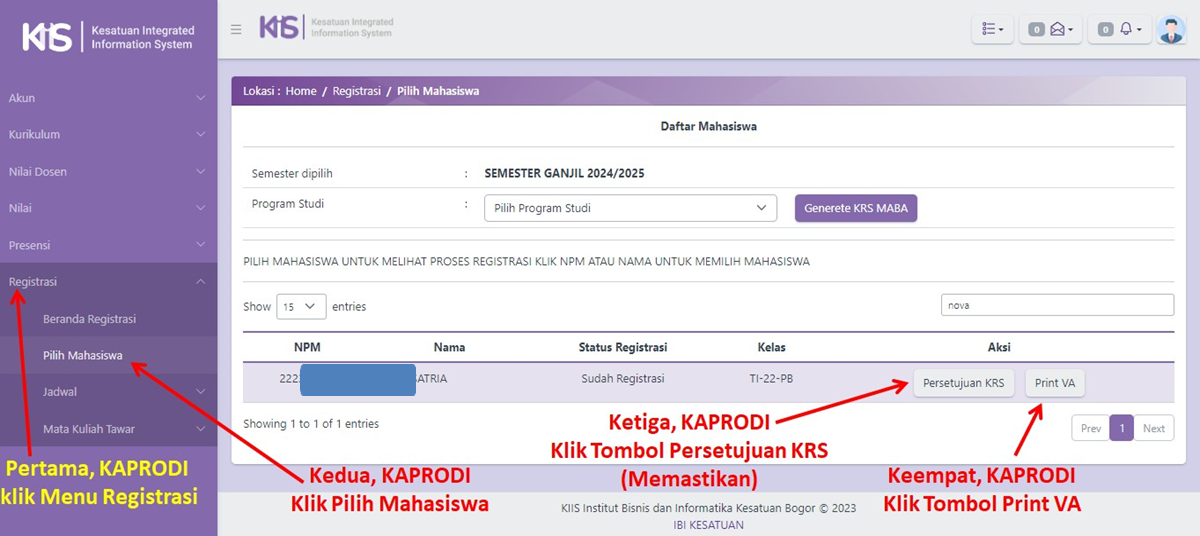
Task: Go to Next page in pagination
Action: coord(1154,428)
